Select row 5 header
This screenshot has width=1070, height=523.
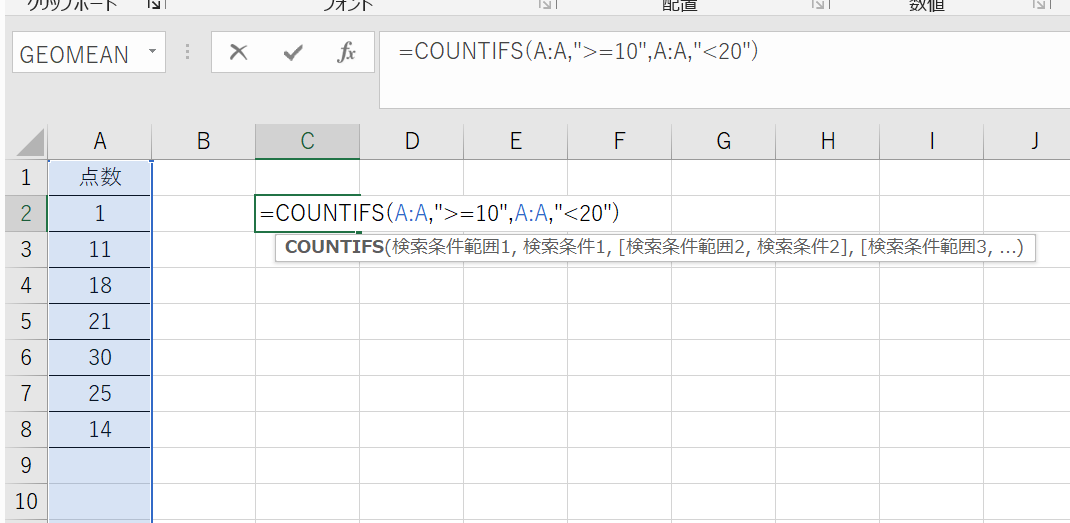pos(25,322)
